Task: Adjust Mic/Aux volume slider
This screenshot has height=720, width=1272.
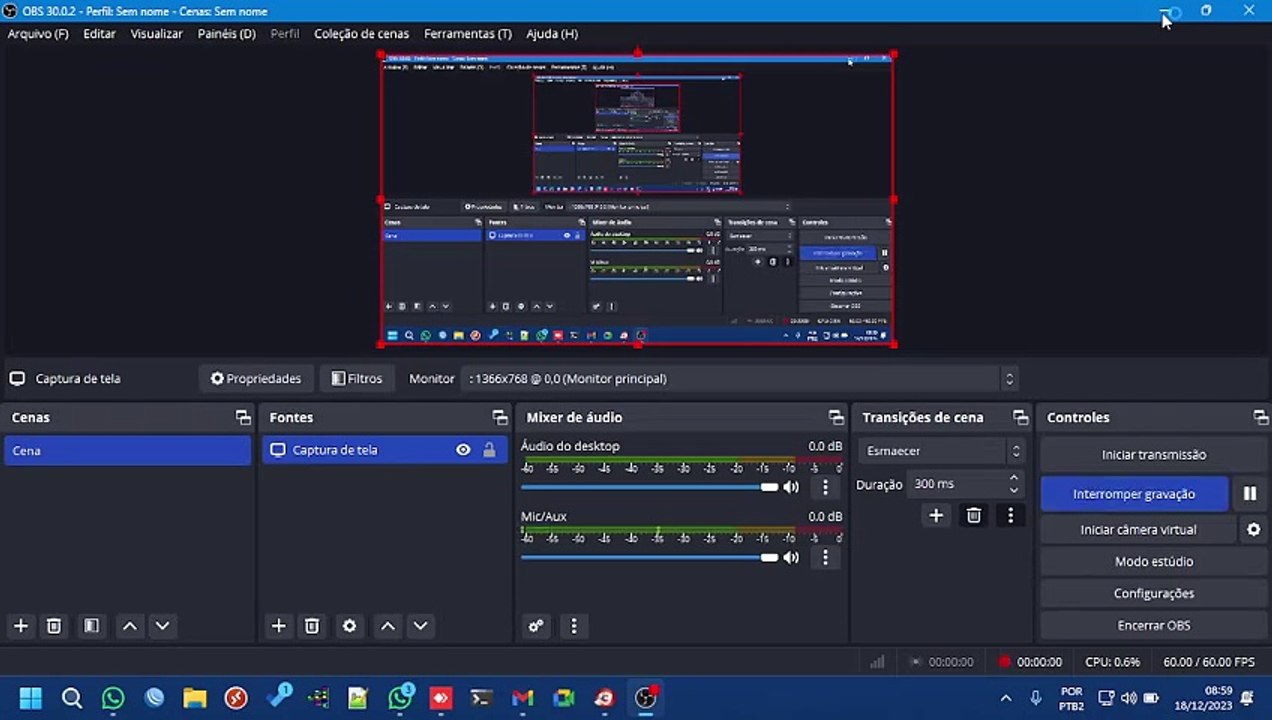Action: coord(649,557)
